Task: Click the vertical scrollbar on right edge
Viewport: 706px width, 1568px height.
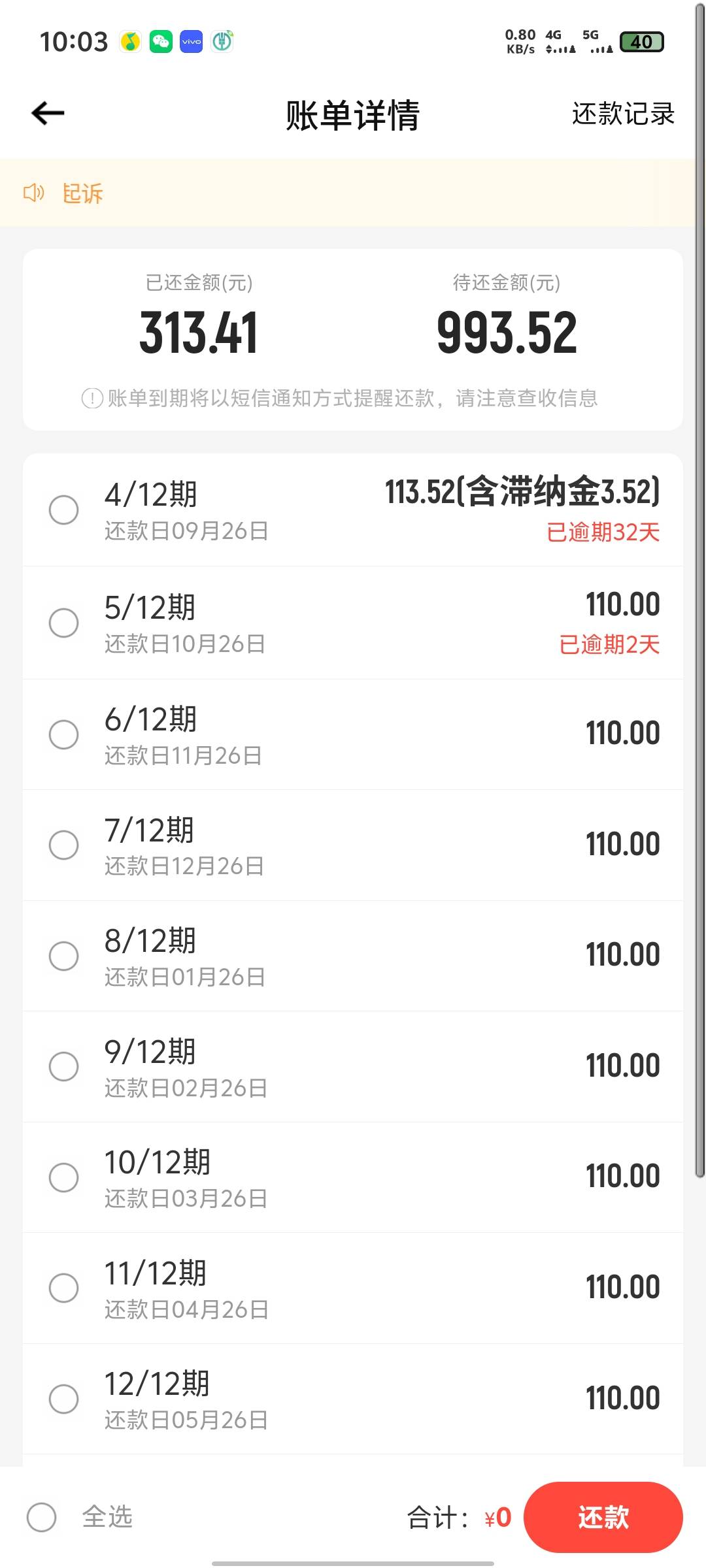Action: [x=699, y=588]
